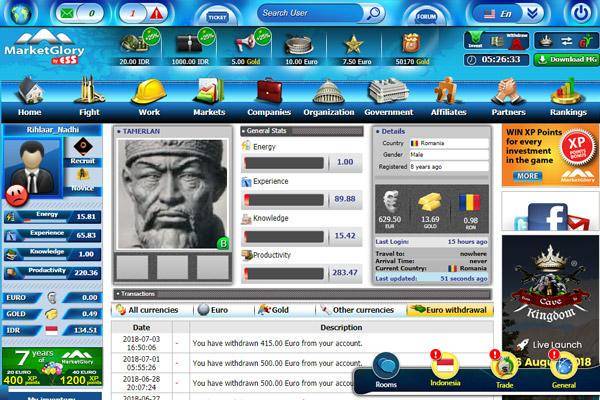Screen dimensions: 600x400
Task: Click the sidebar Productivity 220.36 bar
Action: point(52,273)
